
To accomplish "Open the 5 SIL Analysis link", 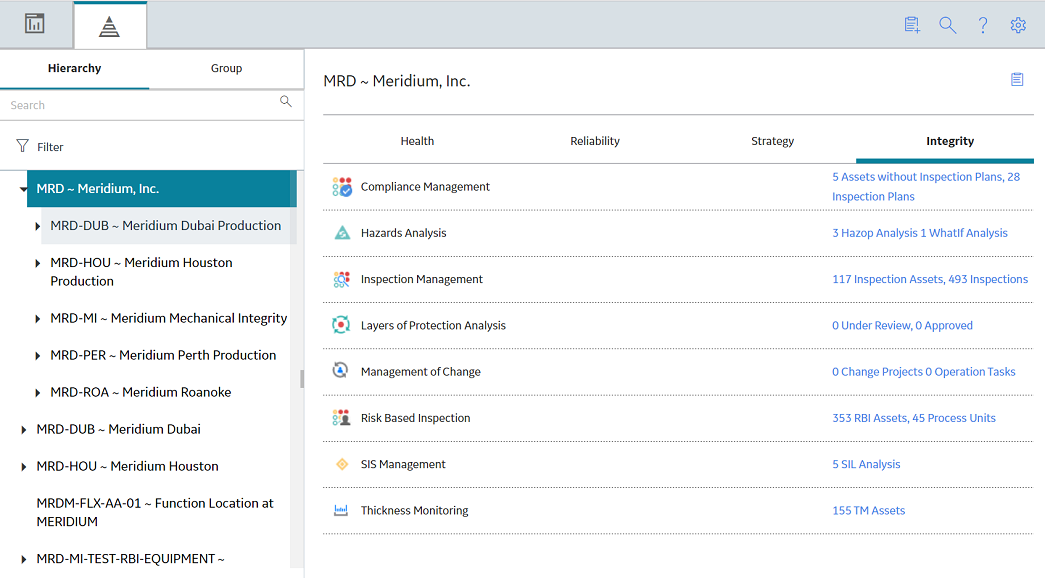I will point(866,464).
